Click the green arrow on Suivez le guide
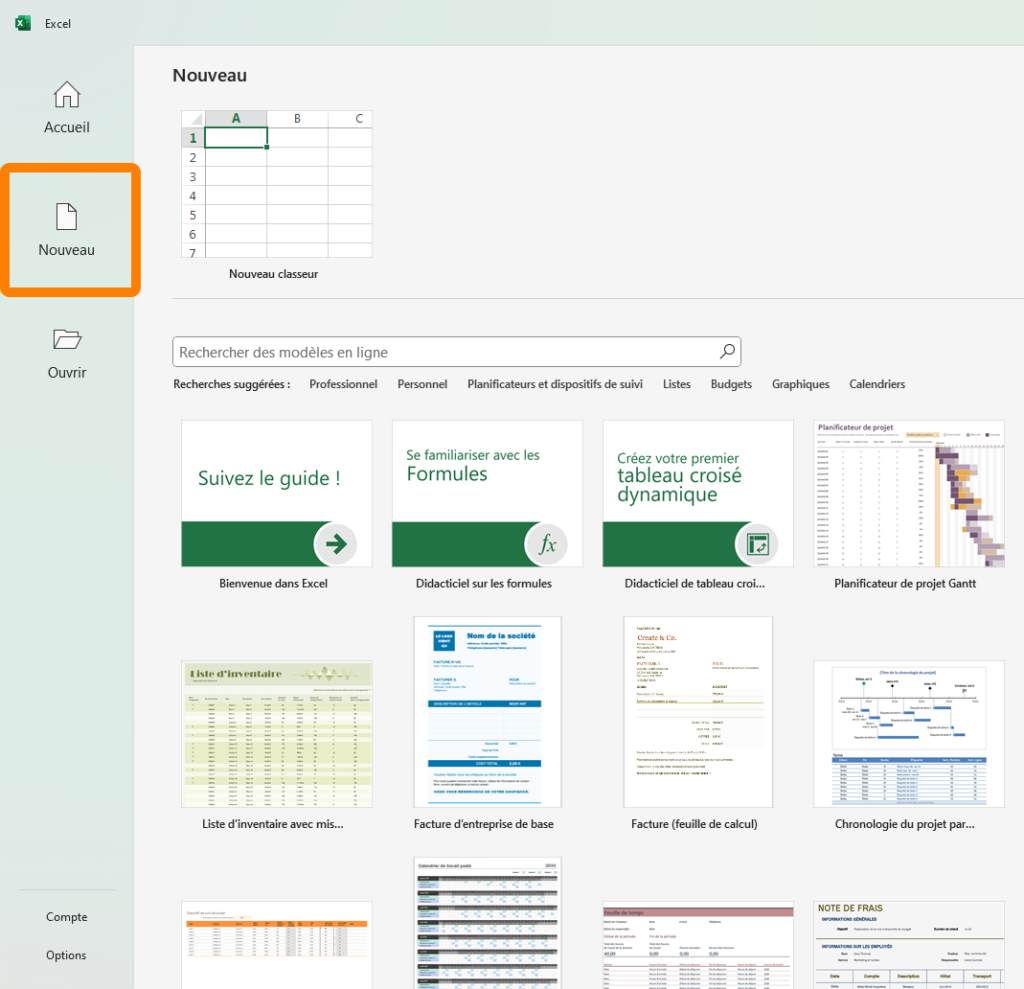Viewport: 1024px width, 989px height. click(x=336, y=543)
